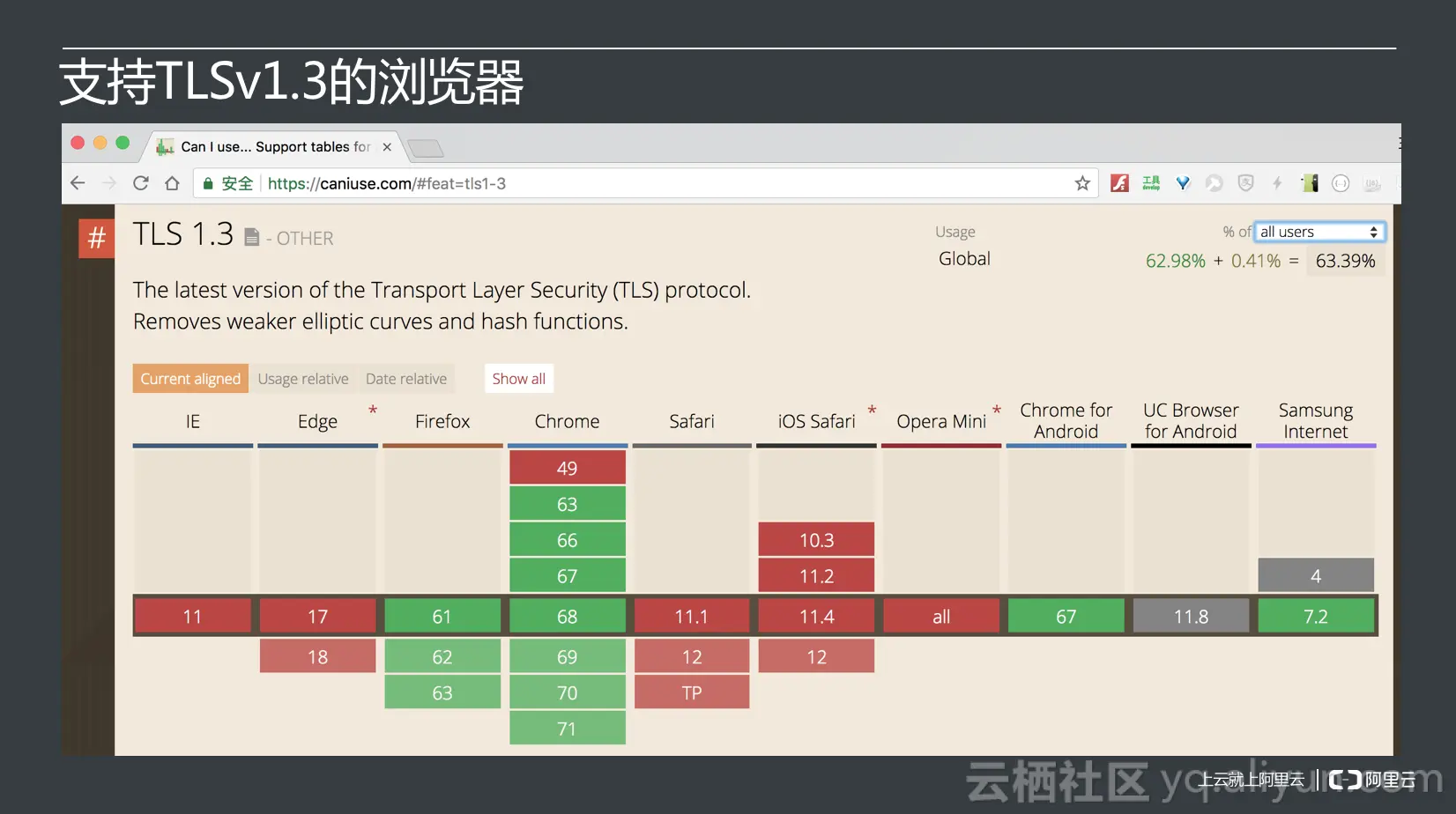Select the iOS Safari 11.2 cell

tap(816, 576)
